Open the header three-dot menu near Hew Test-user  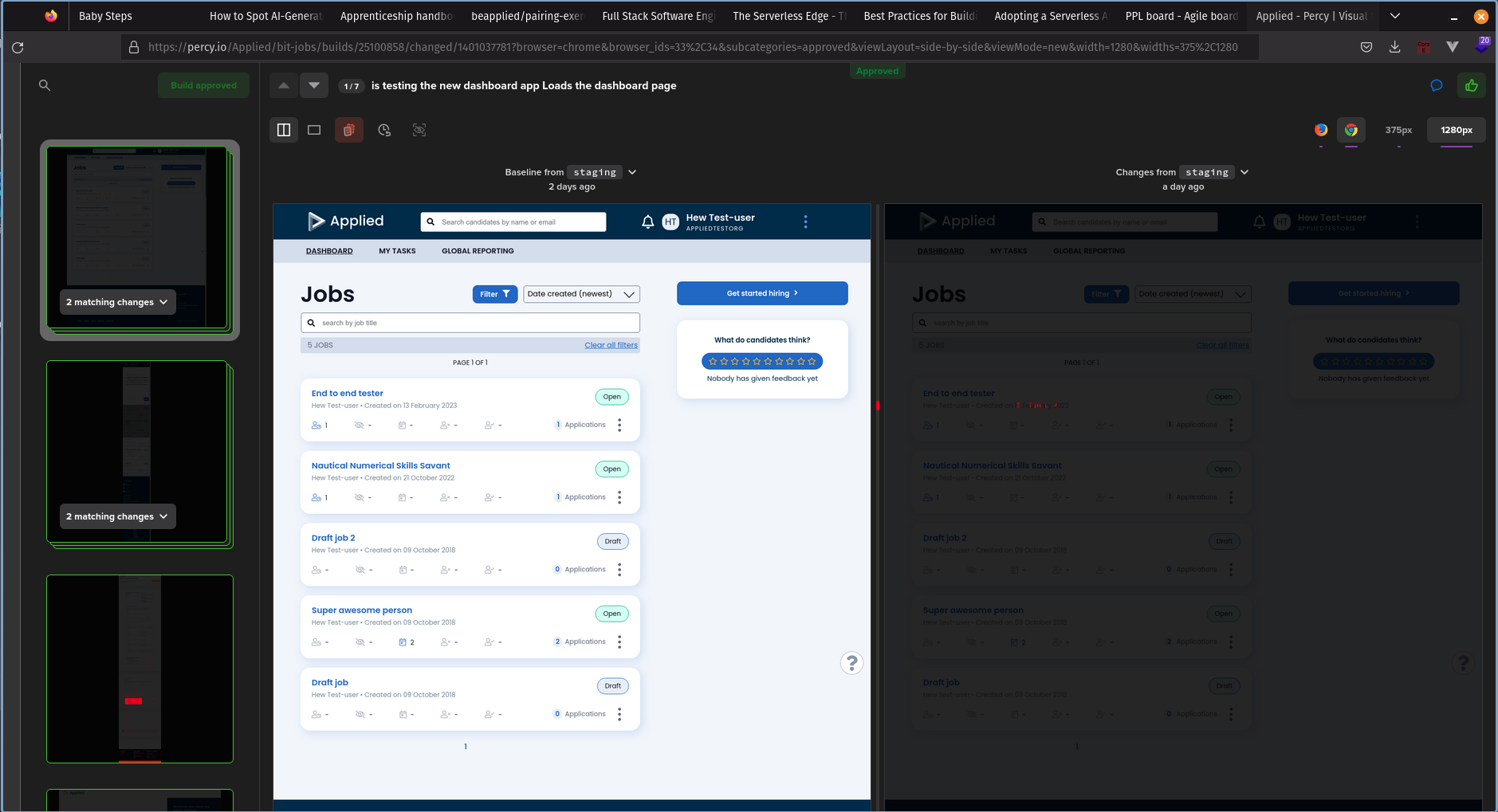(x=805, y=222)
